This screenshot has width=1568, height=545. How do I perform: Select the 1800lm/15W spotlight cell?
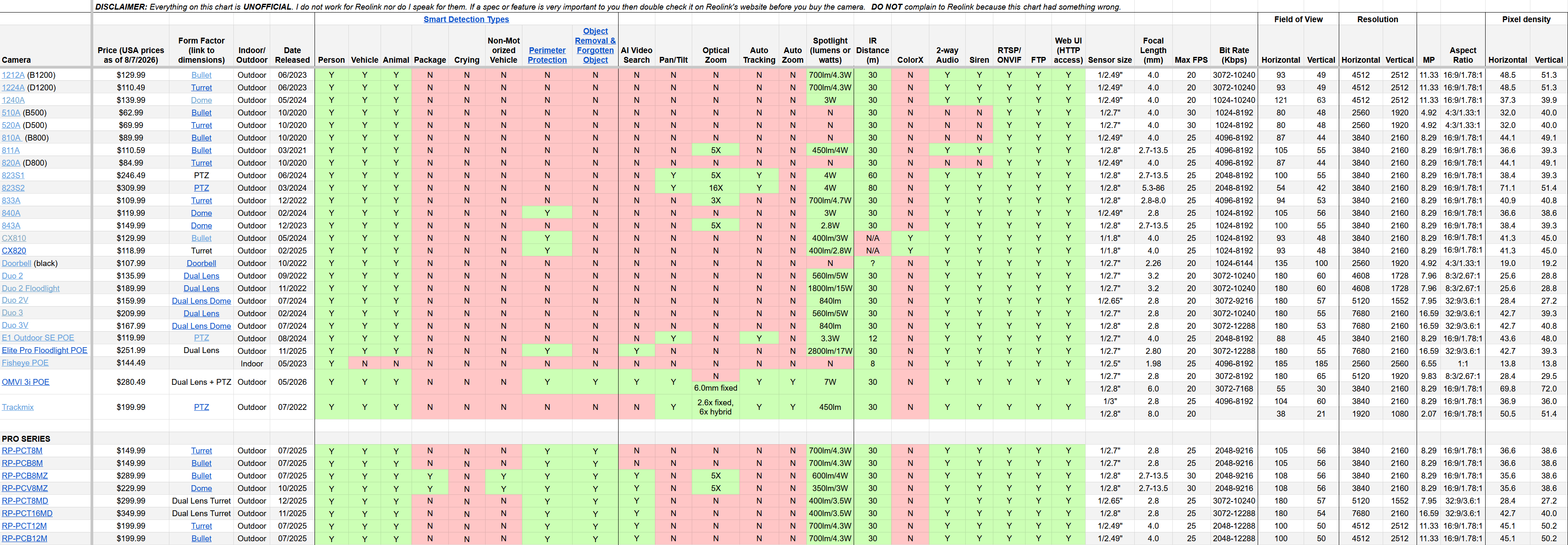coord(830,289)
